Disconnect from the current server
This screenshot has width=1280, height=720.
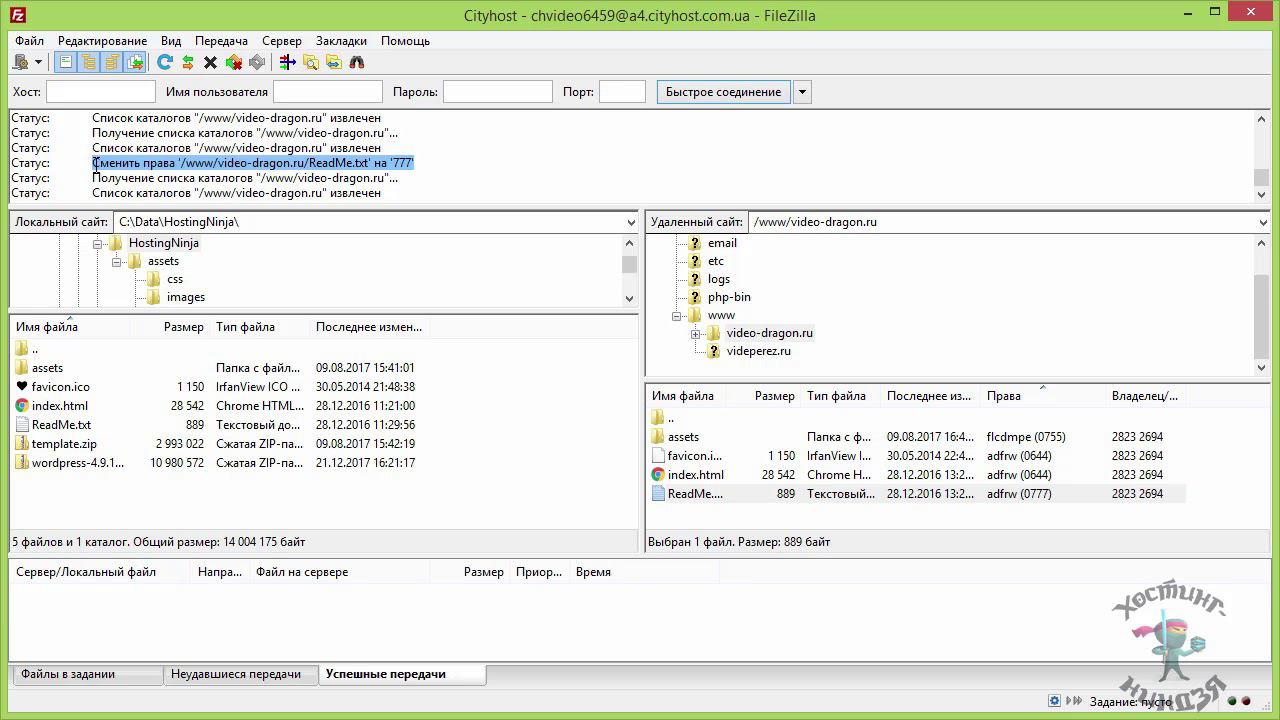tap(234, 62)
